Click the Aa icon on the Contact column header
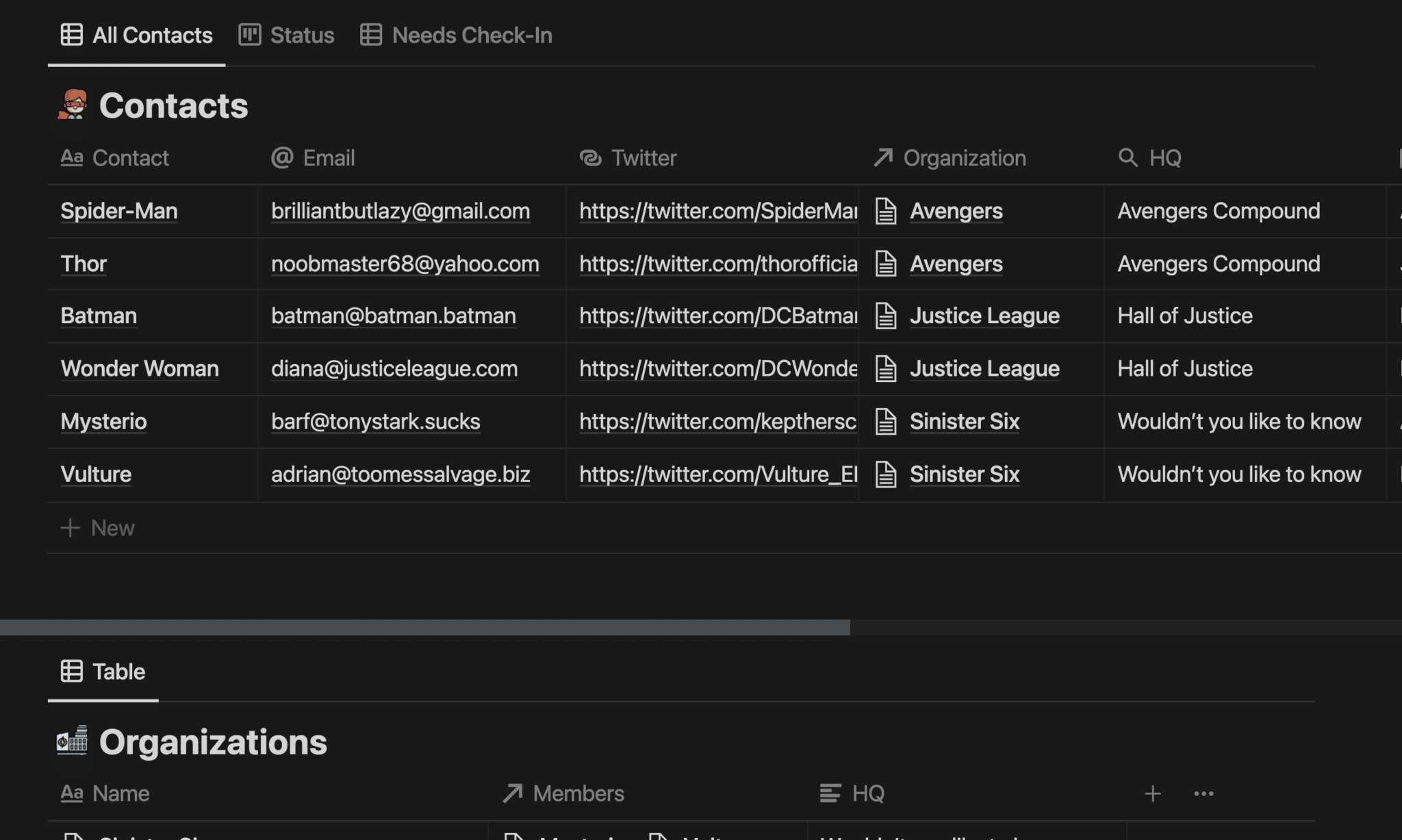This screenshot has height=840, width=1402. click(x=72, y=157)
